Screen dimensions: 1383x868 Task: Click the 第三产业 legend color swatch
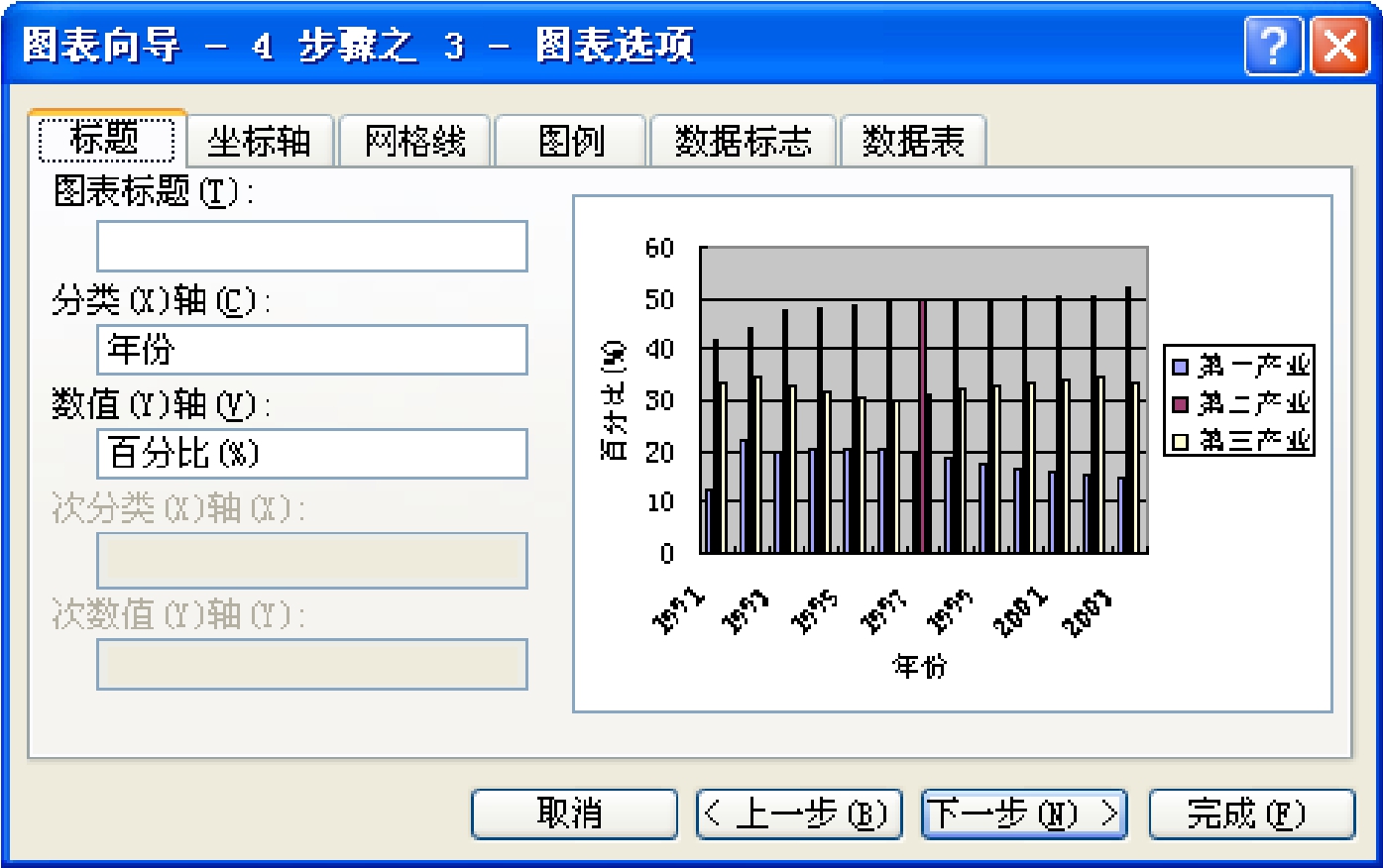pyautogui.click(x=1181, y=441)
